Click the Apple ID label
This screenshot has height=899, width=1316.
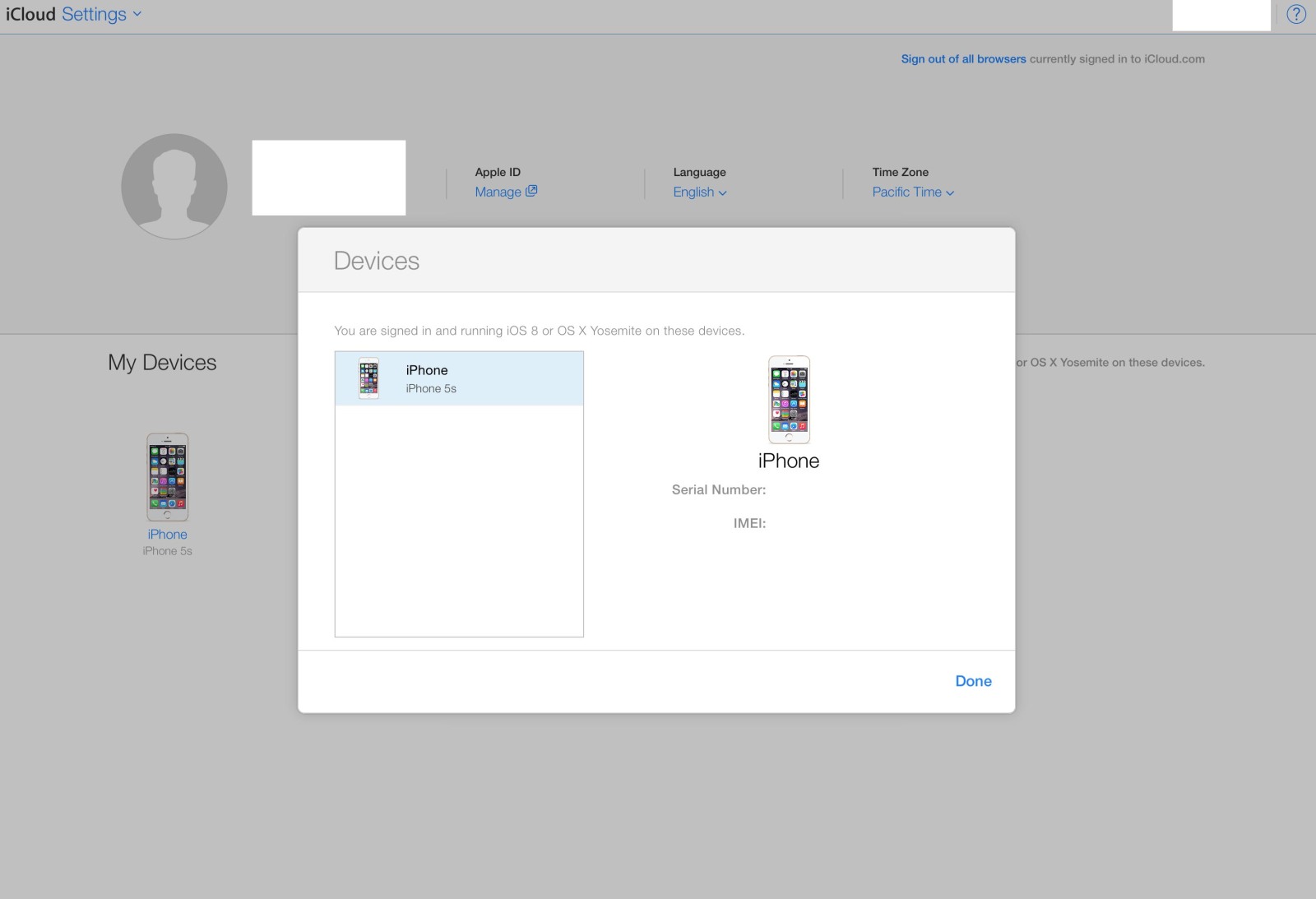tap(498, 172)
